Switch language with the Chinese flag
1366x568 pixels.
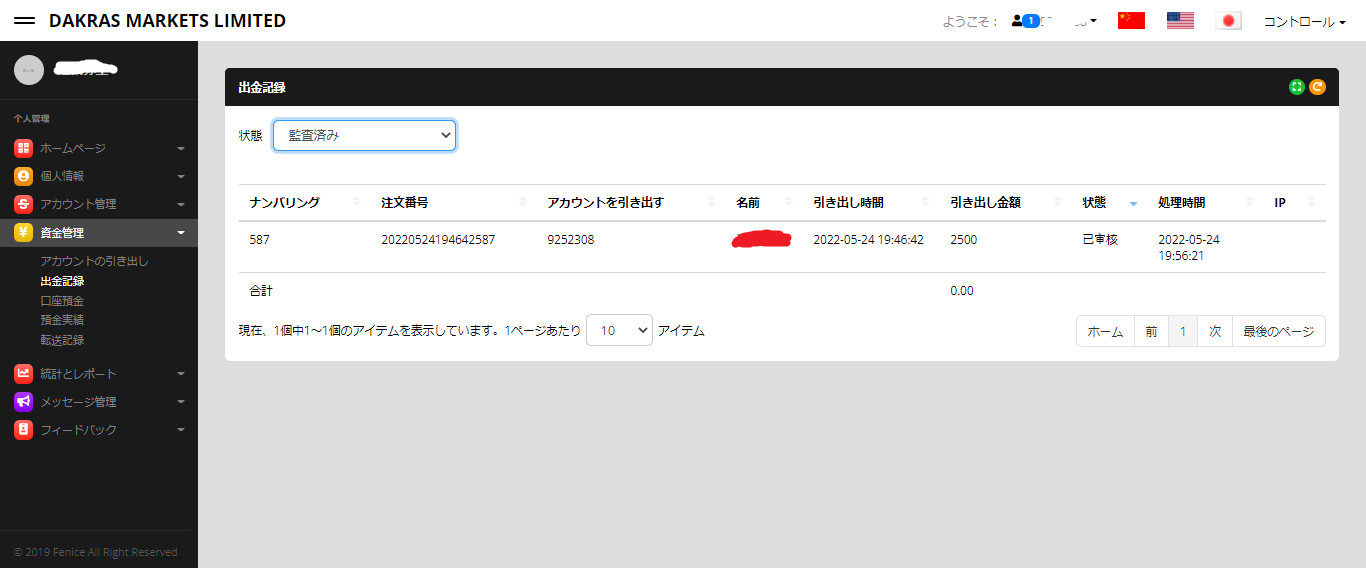(x=1131, y=21)
